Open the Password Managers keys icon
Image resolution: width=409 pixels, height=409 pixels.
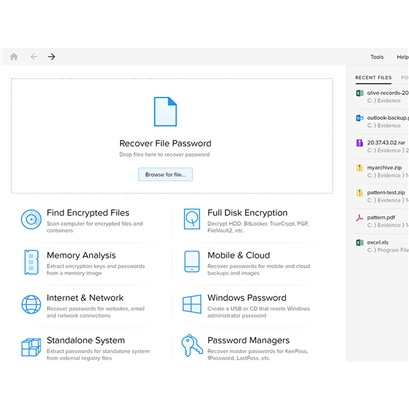coord(192,346)
